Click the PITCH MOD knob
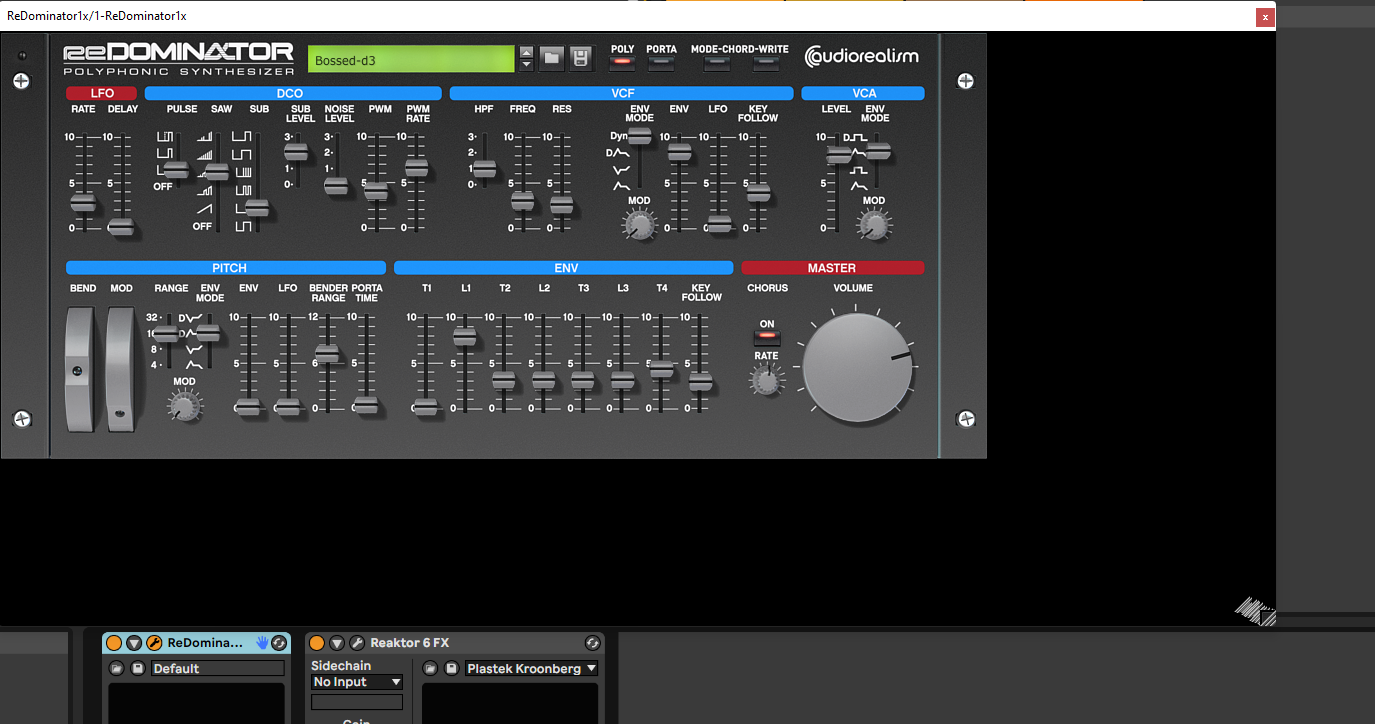Viewport: 1375px width, 724px height. (x=184, y=406)
